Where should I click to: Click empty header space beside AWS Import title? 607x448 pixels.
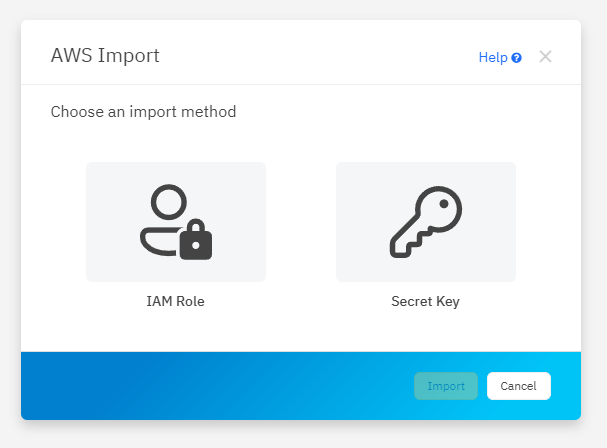point(320,56)
